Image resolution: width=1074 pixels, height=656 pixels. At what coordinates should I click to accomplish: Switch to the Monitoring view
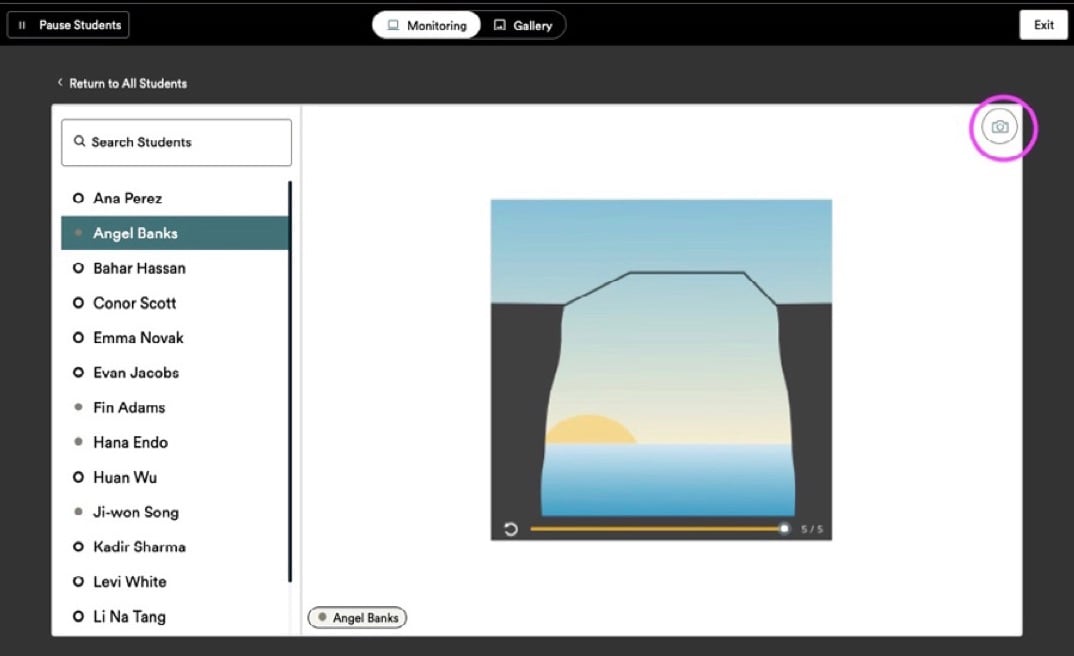coord(427,25)
